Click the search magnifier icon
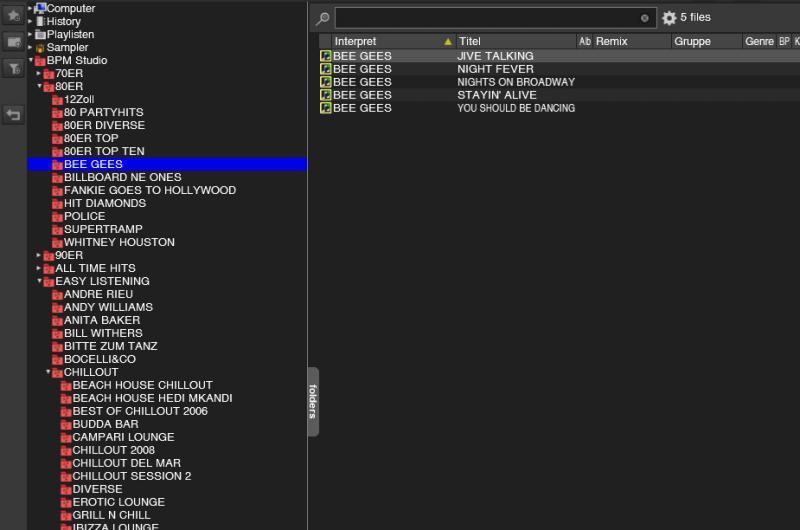Screen dimensions: 800x530 coord(322,18)
